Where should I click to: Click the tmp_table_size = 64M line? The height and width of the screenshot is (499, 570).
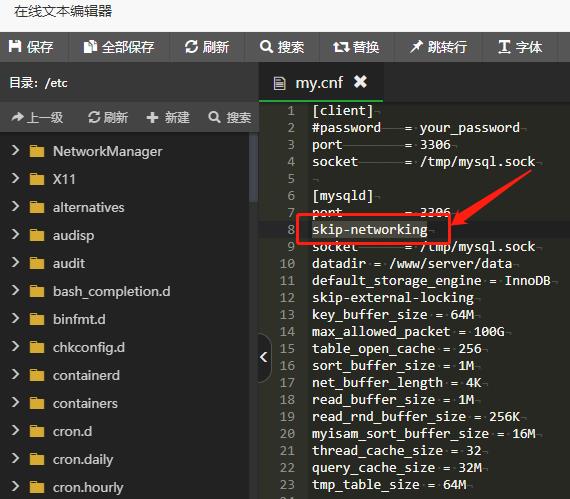point(389,484)
